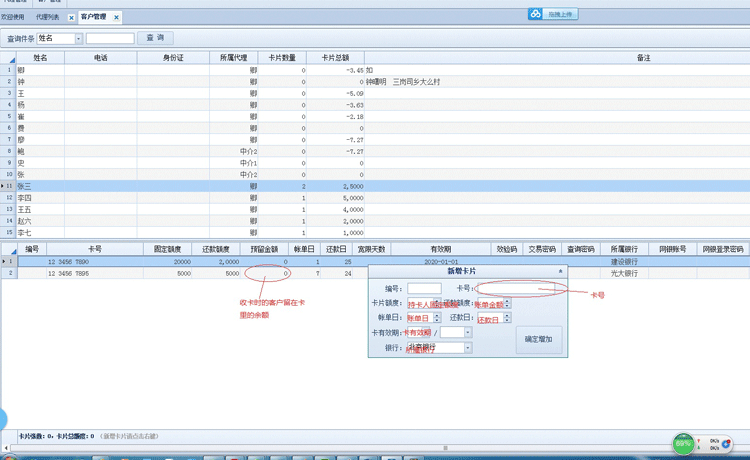Click the search text box beside 姓名

point(110,38)
